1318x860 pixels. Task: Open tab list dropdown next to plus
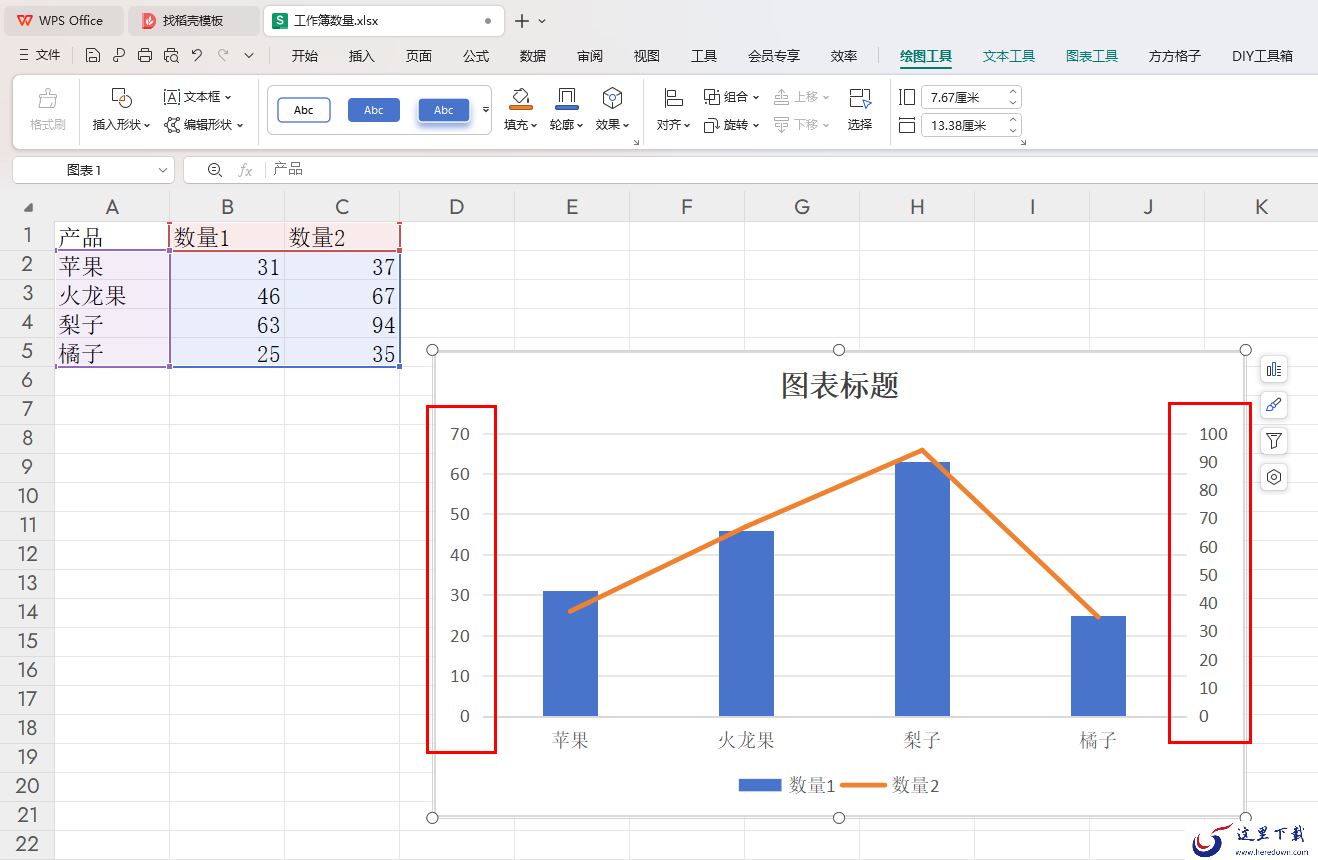[543, 20]
